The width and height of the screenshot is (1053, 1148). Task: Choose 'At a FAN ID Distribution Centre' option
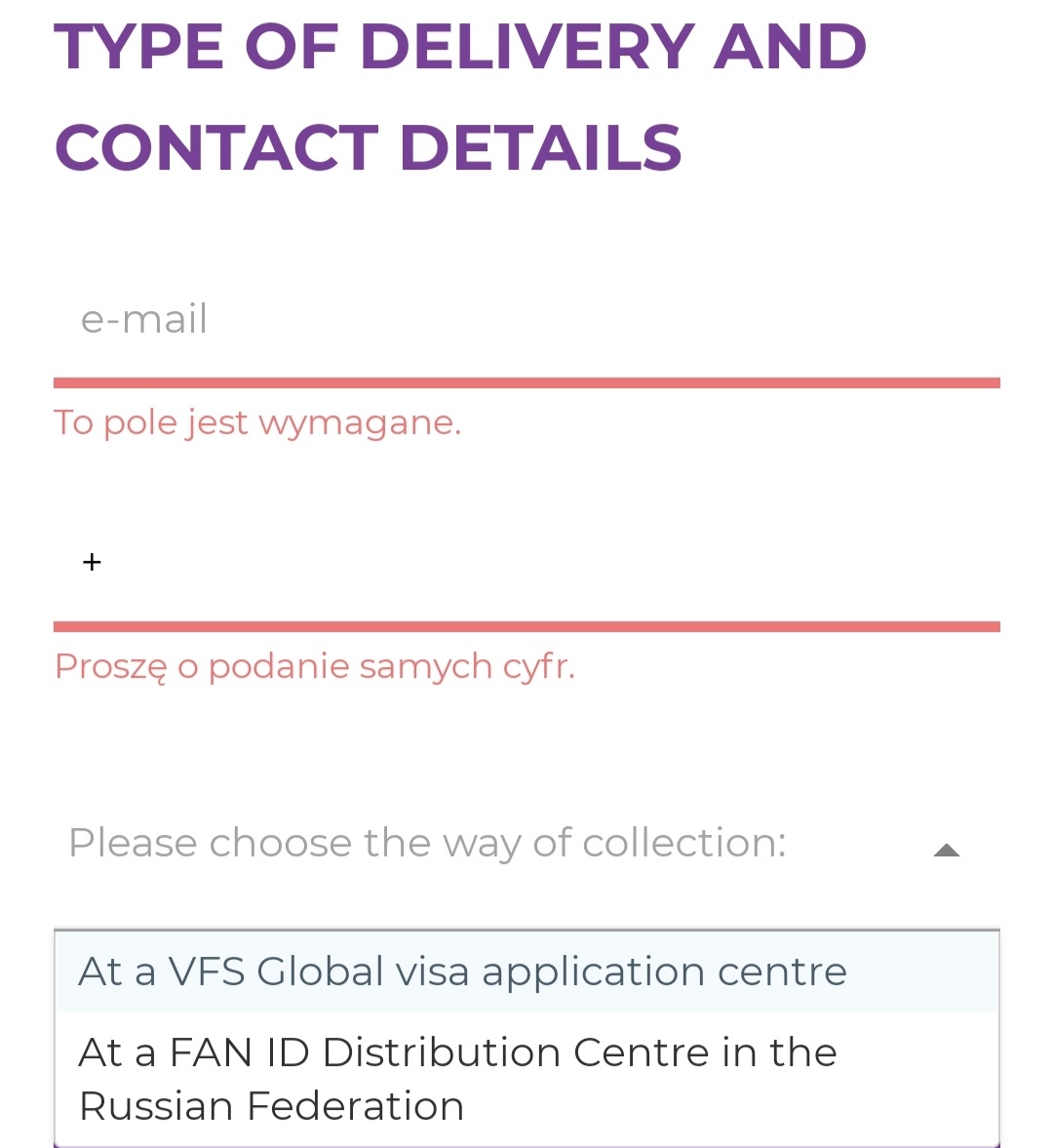coord(526,1079)
